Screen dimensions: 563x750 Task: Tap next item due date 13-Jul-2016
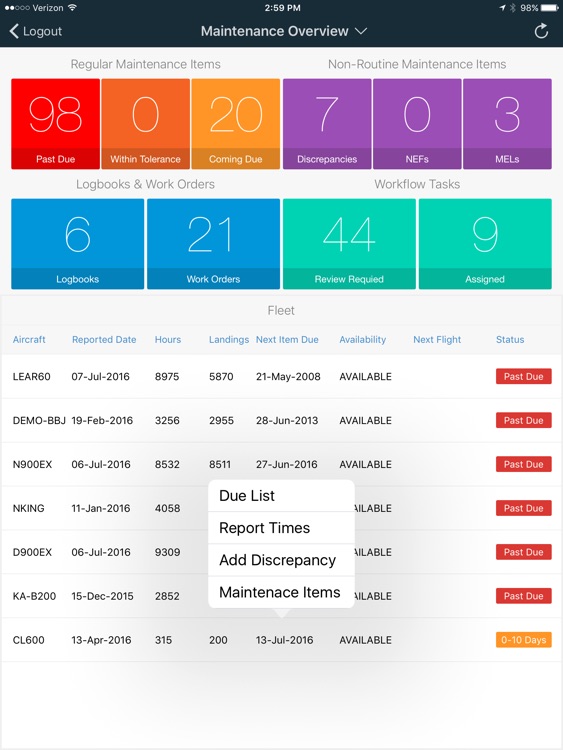coord(285,640)
